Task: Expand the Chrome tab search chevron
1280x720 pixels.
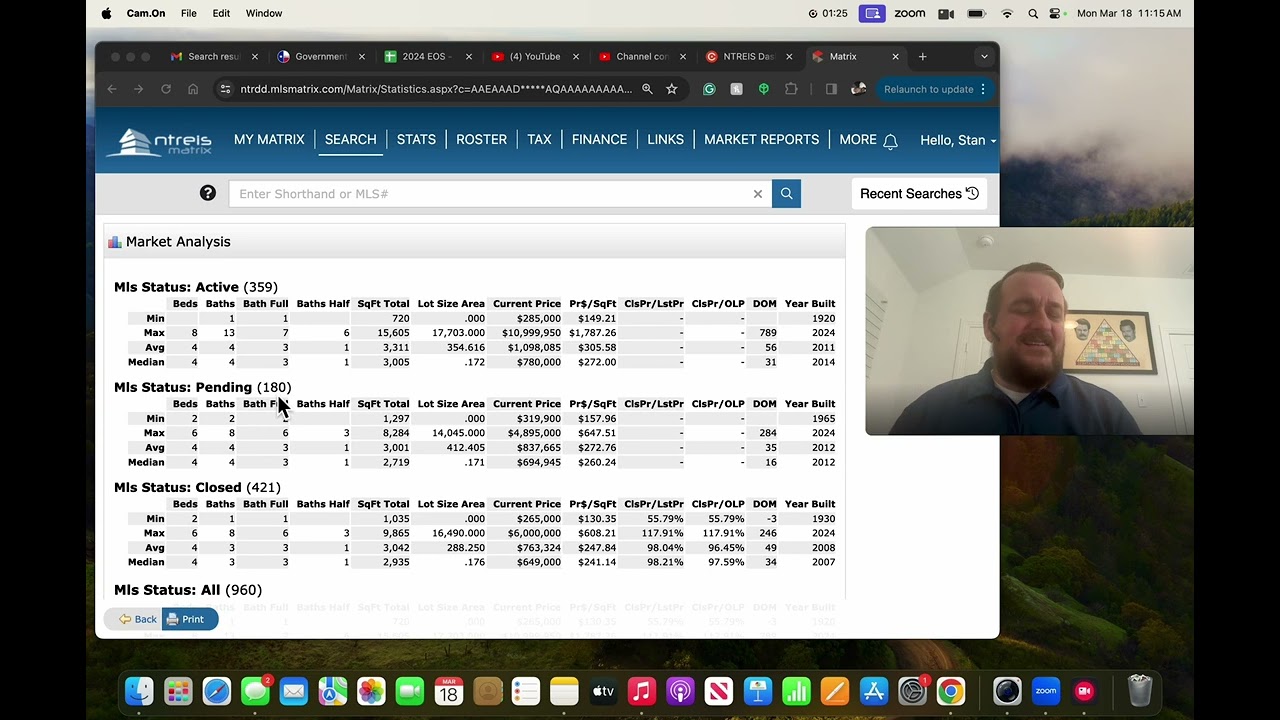Action: [x=984, y=57]
